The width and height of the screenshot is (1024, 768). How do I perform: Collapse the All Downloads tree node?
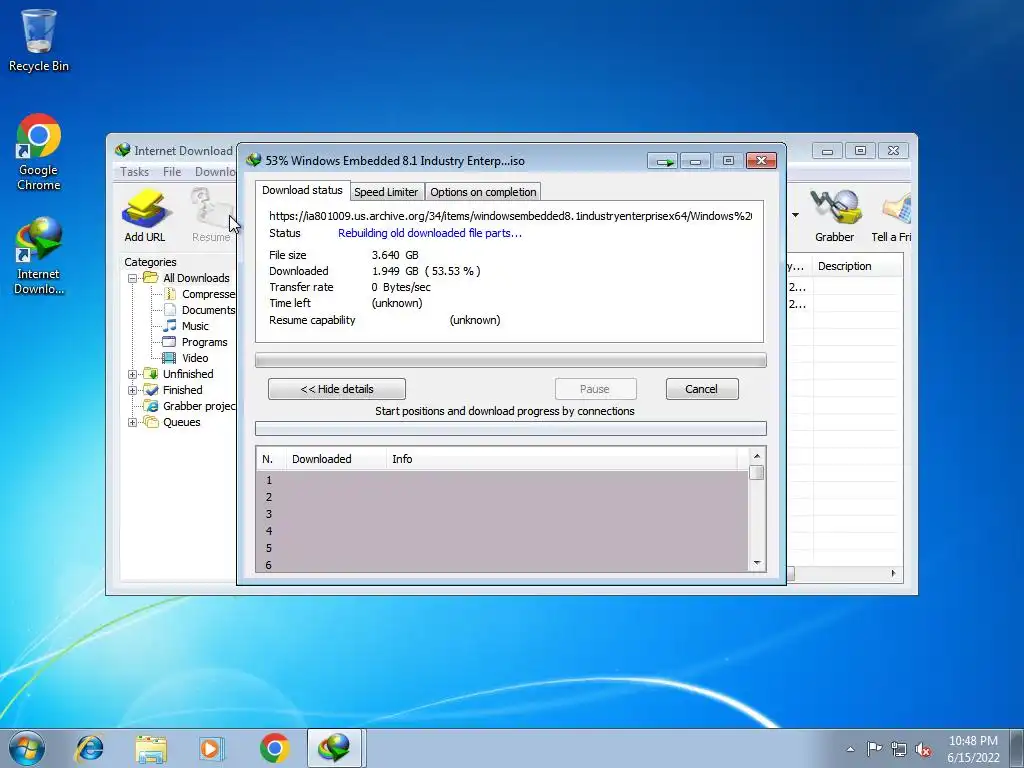pos(133,278)
